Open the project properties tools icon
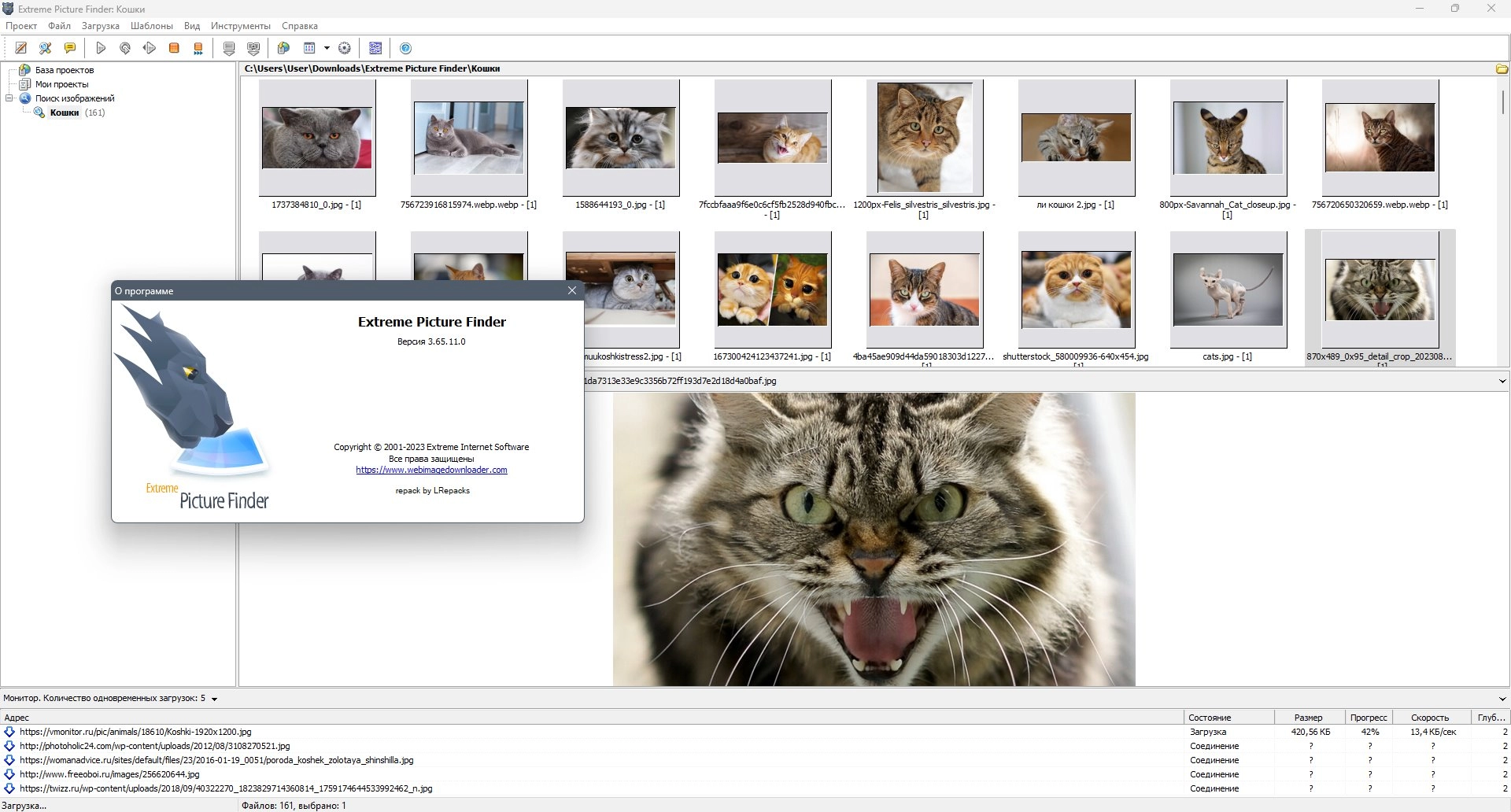 [46, 48]
